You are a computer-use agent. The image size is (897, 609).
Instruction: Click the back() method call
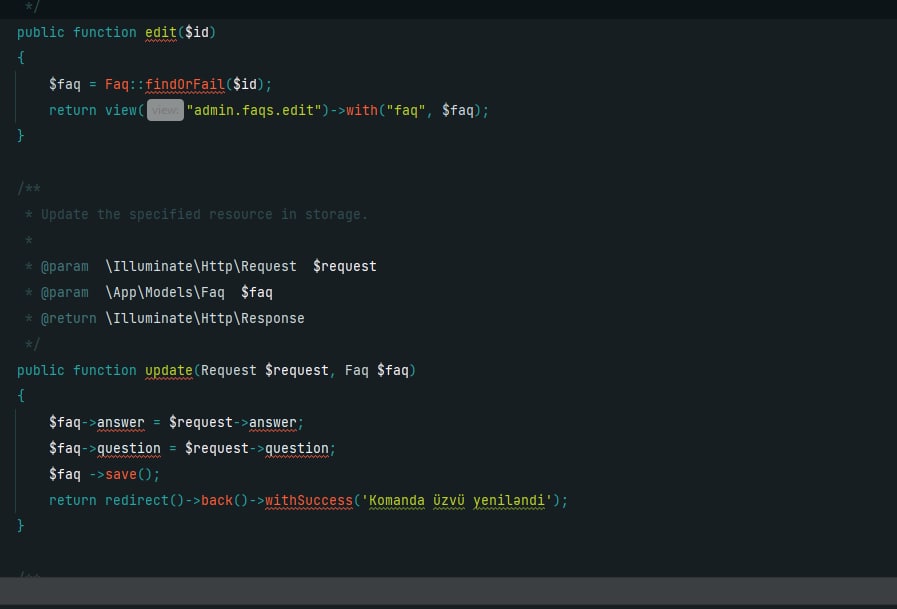[216, 500]
